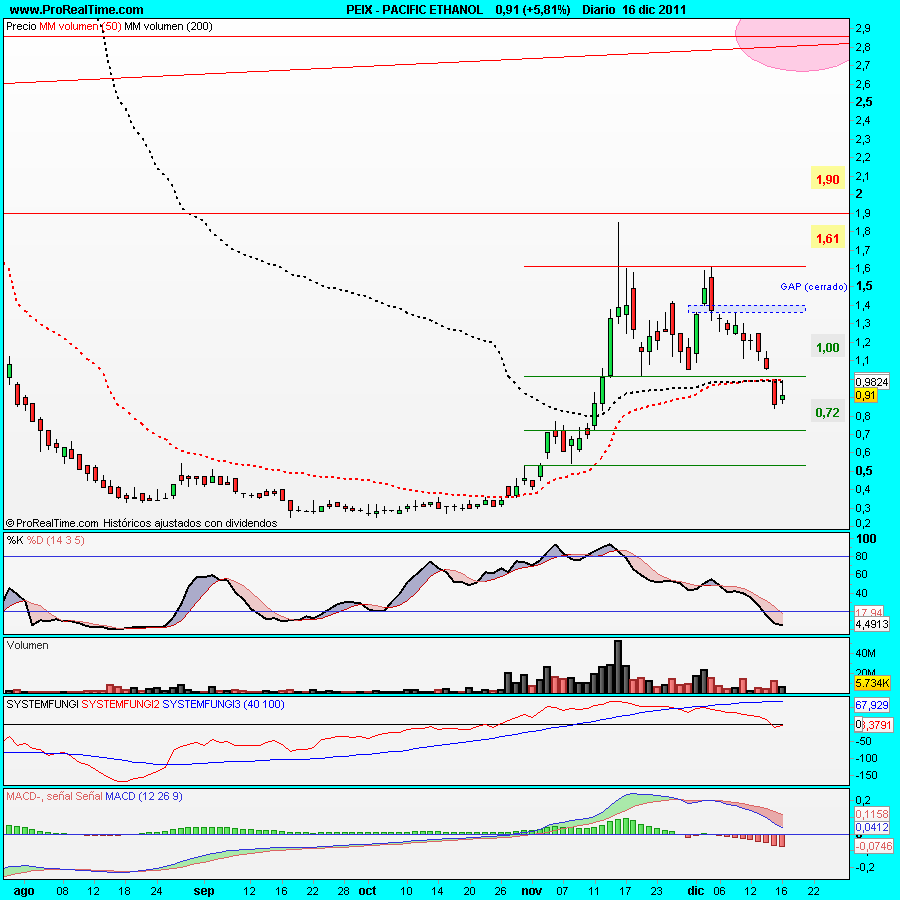Click the 0,91 (+5,81%) quote in the header

tap(533, 10)
